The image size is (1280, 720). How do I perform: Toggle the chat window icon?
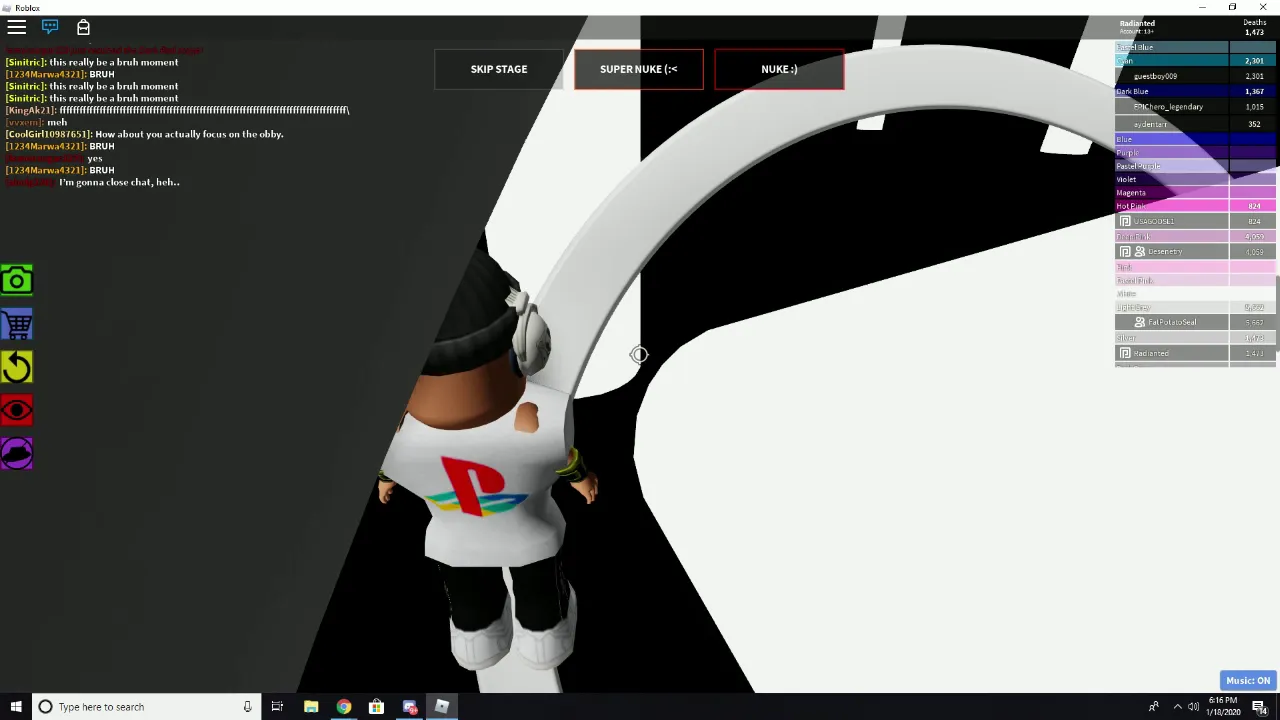(x=50, y=27)
